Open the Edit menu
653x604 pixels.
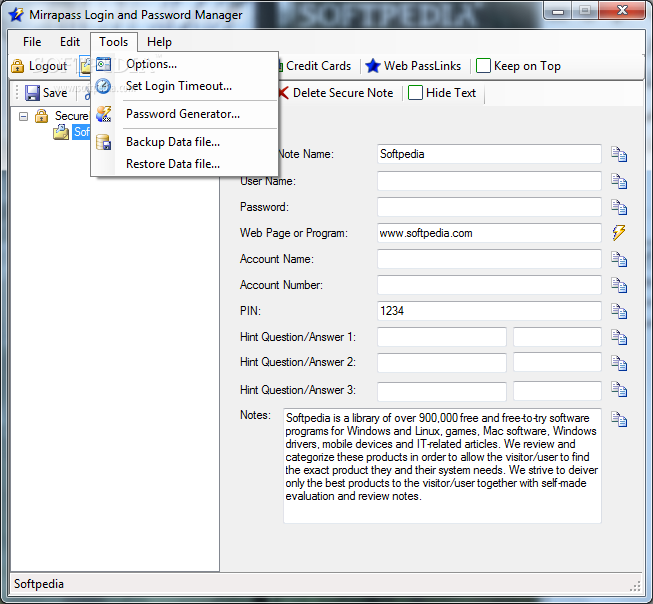(x=70, y=42)
